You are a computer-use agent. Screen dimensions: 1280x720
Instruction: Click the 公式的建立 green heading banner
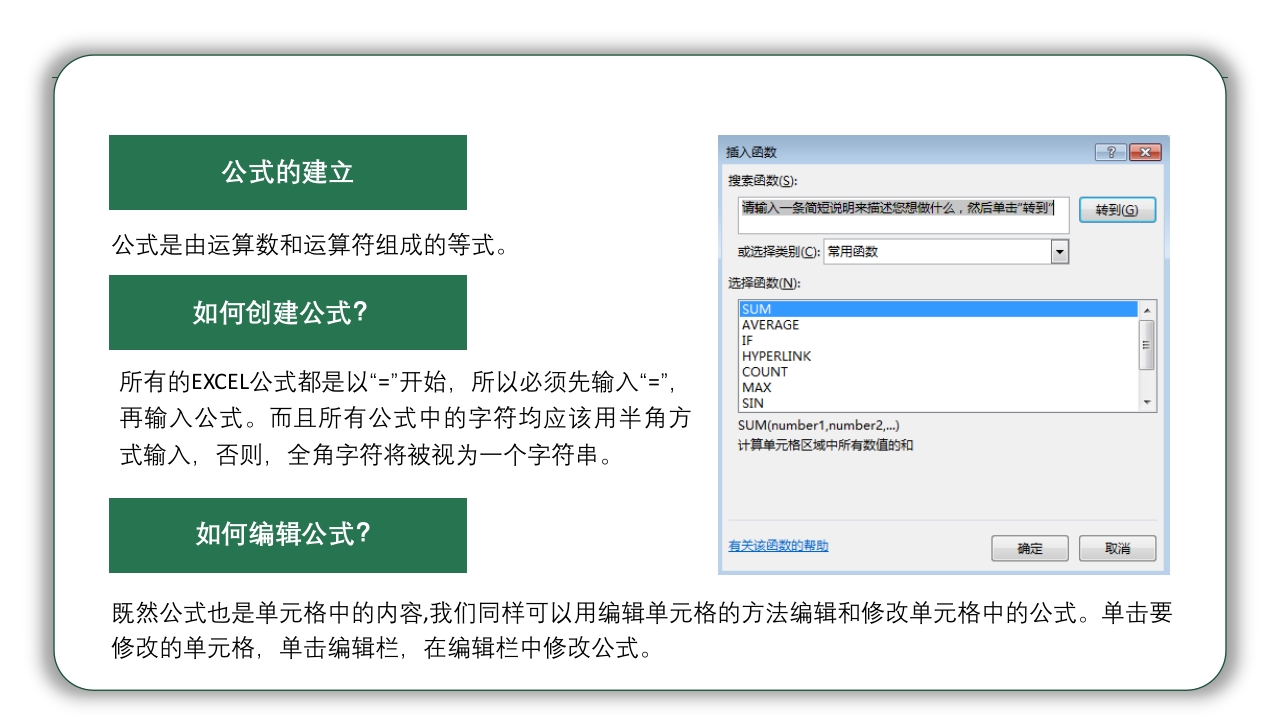click(287, 171)
